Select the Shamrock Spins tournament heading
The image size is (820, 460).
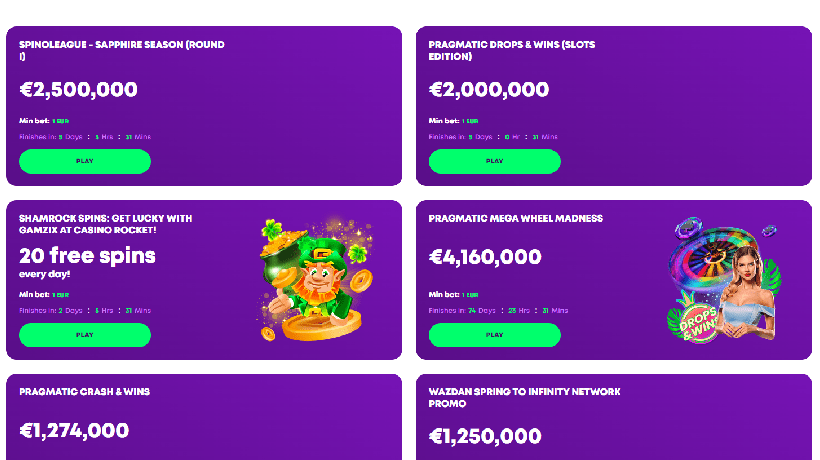pyautogui.click(x=105, y=224)
